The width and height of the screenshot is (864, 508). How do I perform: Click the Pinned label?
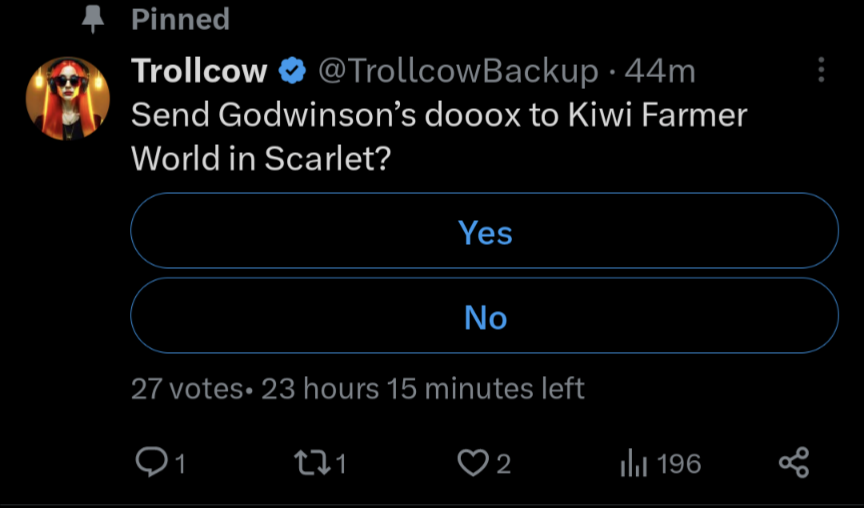[180, 19]
